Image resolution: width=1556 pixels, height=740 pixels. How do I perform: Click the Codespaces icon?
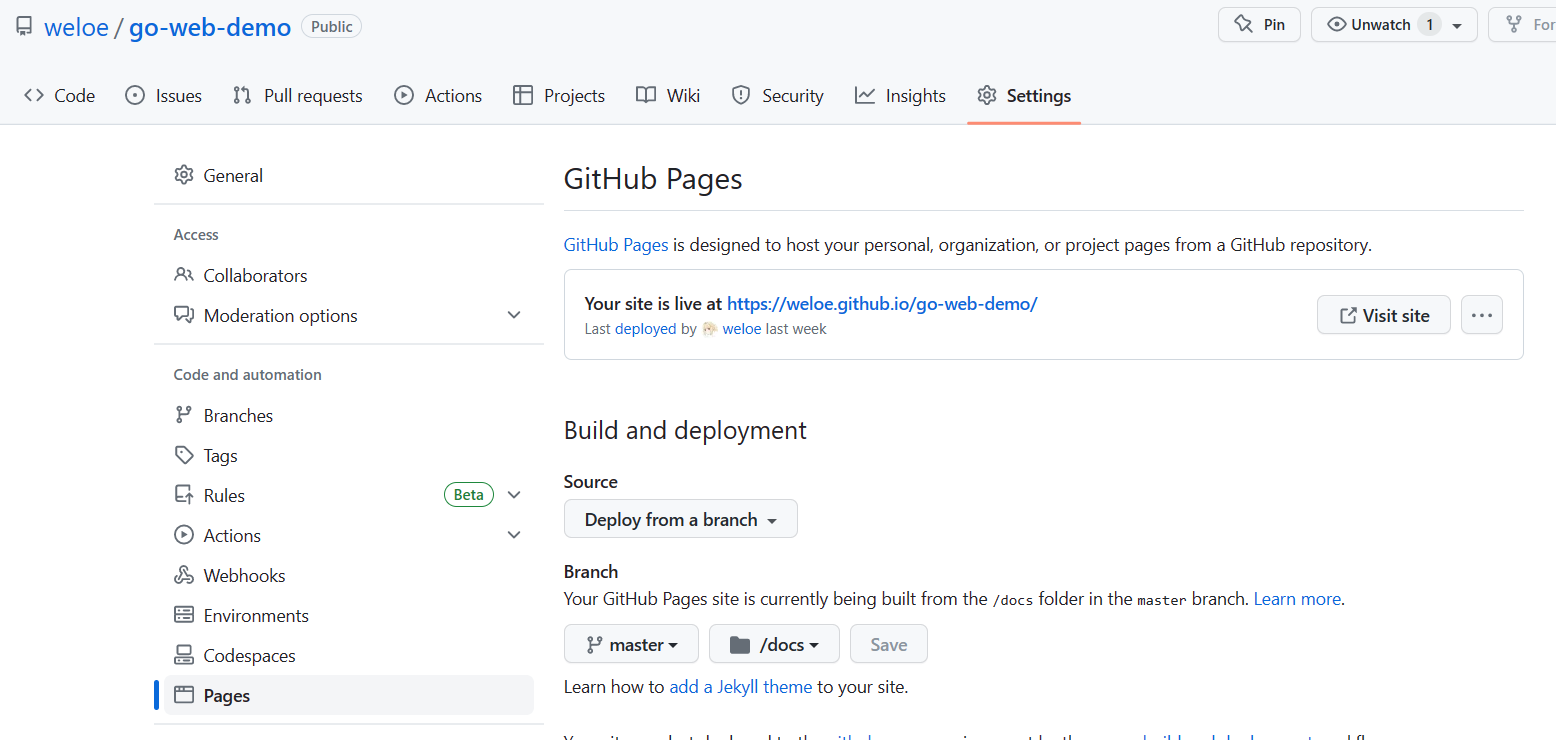184,655
